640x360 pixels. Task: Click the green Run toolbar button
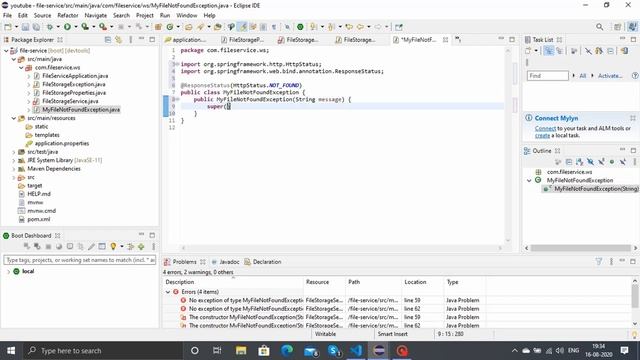pyautogui.click(x=67, y=27)
